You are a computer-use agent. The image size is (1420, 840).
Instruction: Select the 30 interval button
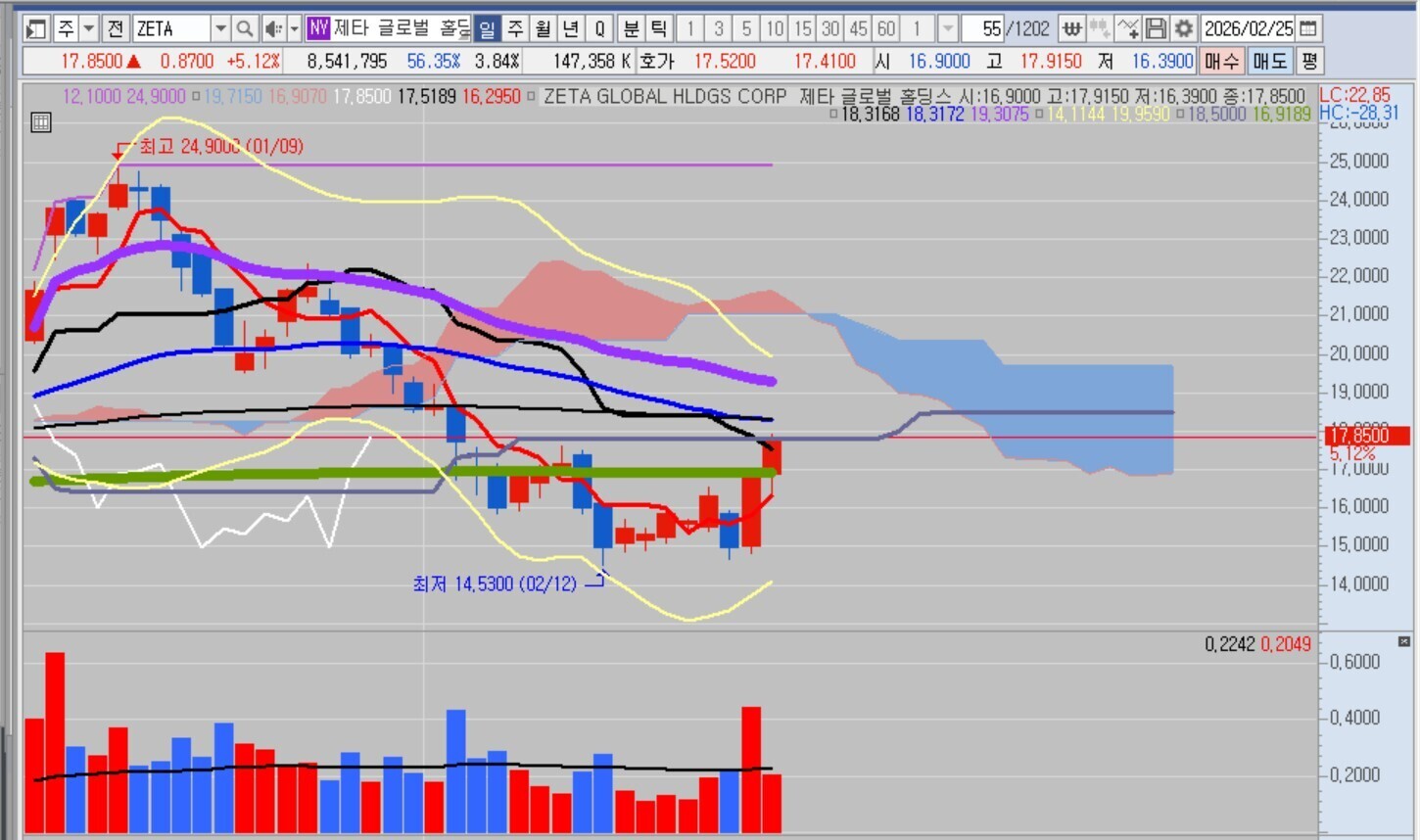click(x=830, y=28)
